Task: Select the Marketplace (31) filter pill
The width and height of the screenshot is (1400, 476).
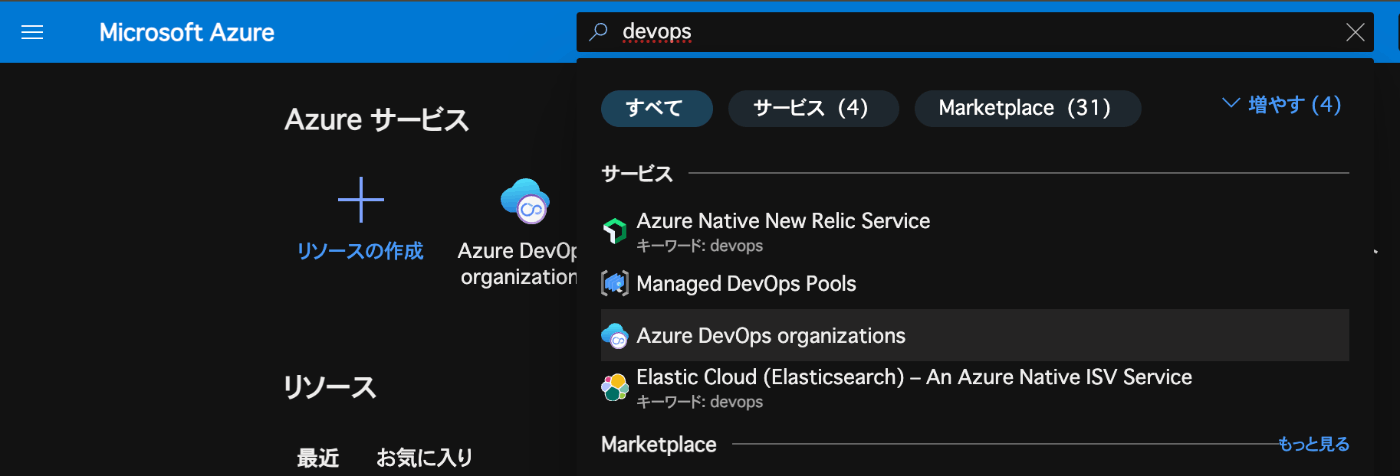Action: click(x=1027, y=108)
